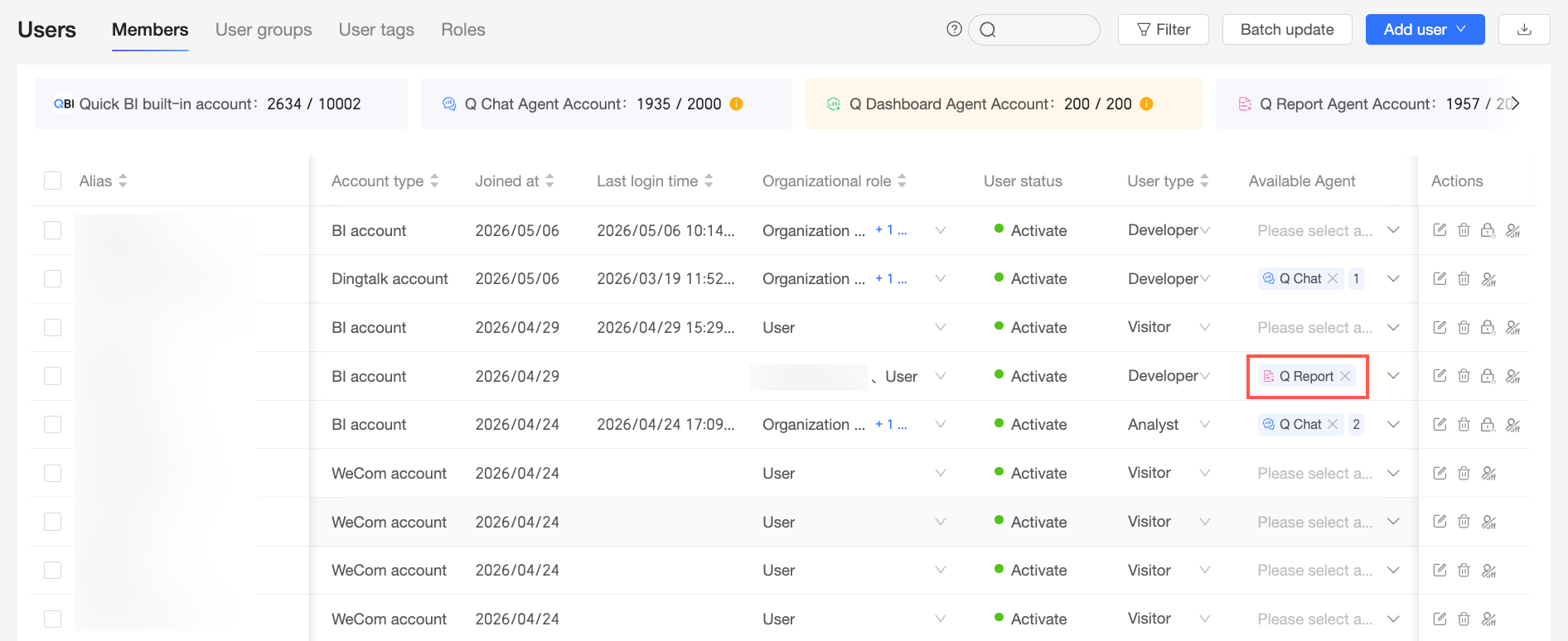Open the User groups tab
This screenshot has height=641, width=1568.
tap(264, 30)
